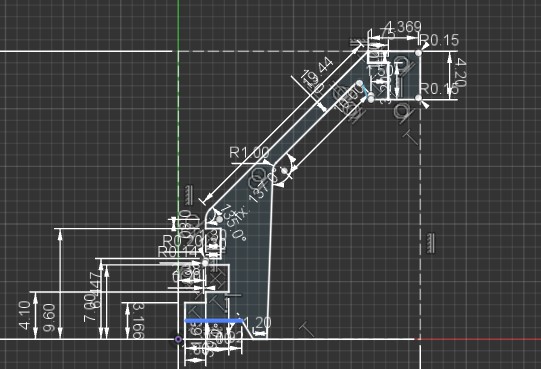This screenshot has width=541, height=369.
Task: Click the 4.369 dimension label
Action: point(403,27)
